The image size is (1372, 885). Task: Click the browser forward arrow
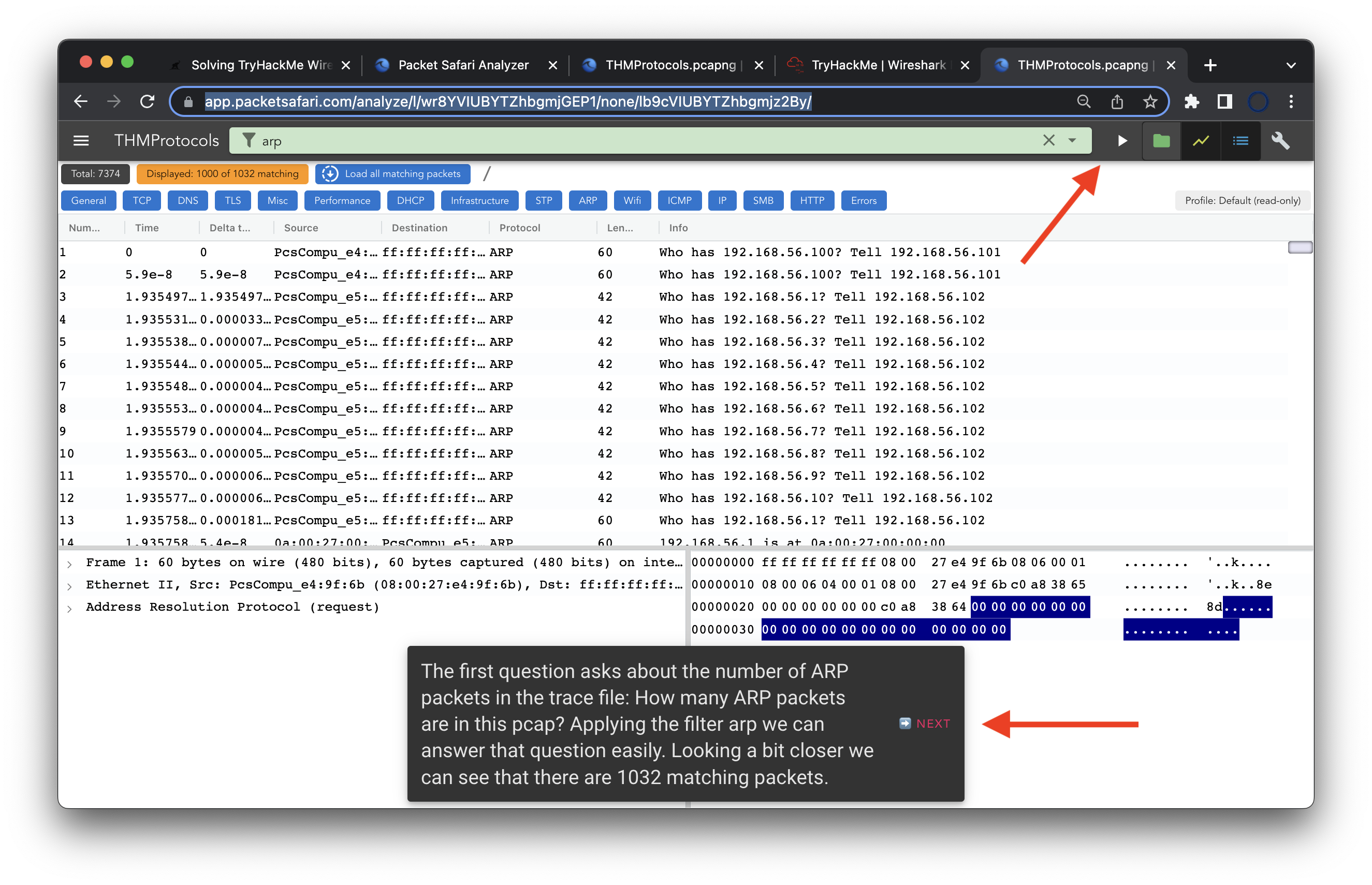coord(114,102)
